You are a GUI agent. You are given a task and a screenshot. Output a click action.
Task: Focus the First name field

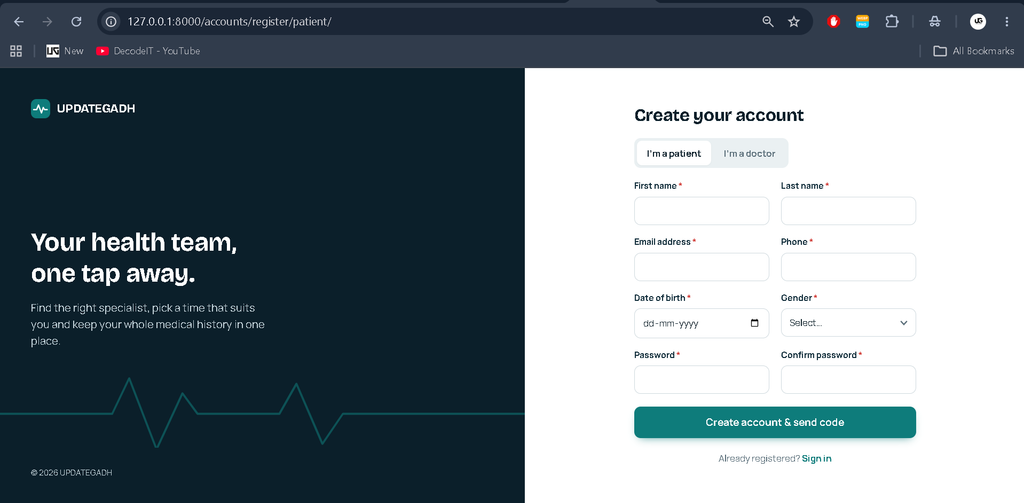tap(701, 211)
